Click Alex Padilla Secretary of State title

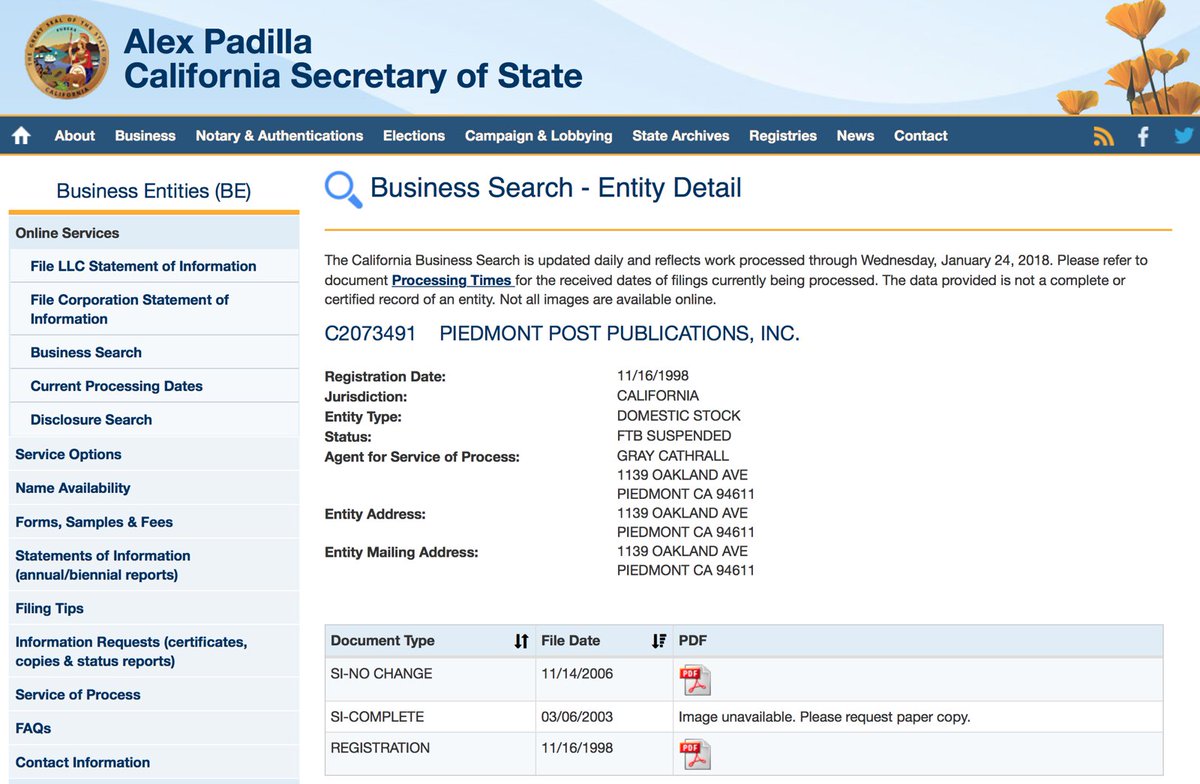[x=352, y=59]
